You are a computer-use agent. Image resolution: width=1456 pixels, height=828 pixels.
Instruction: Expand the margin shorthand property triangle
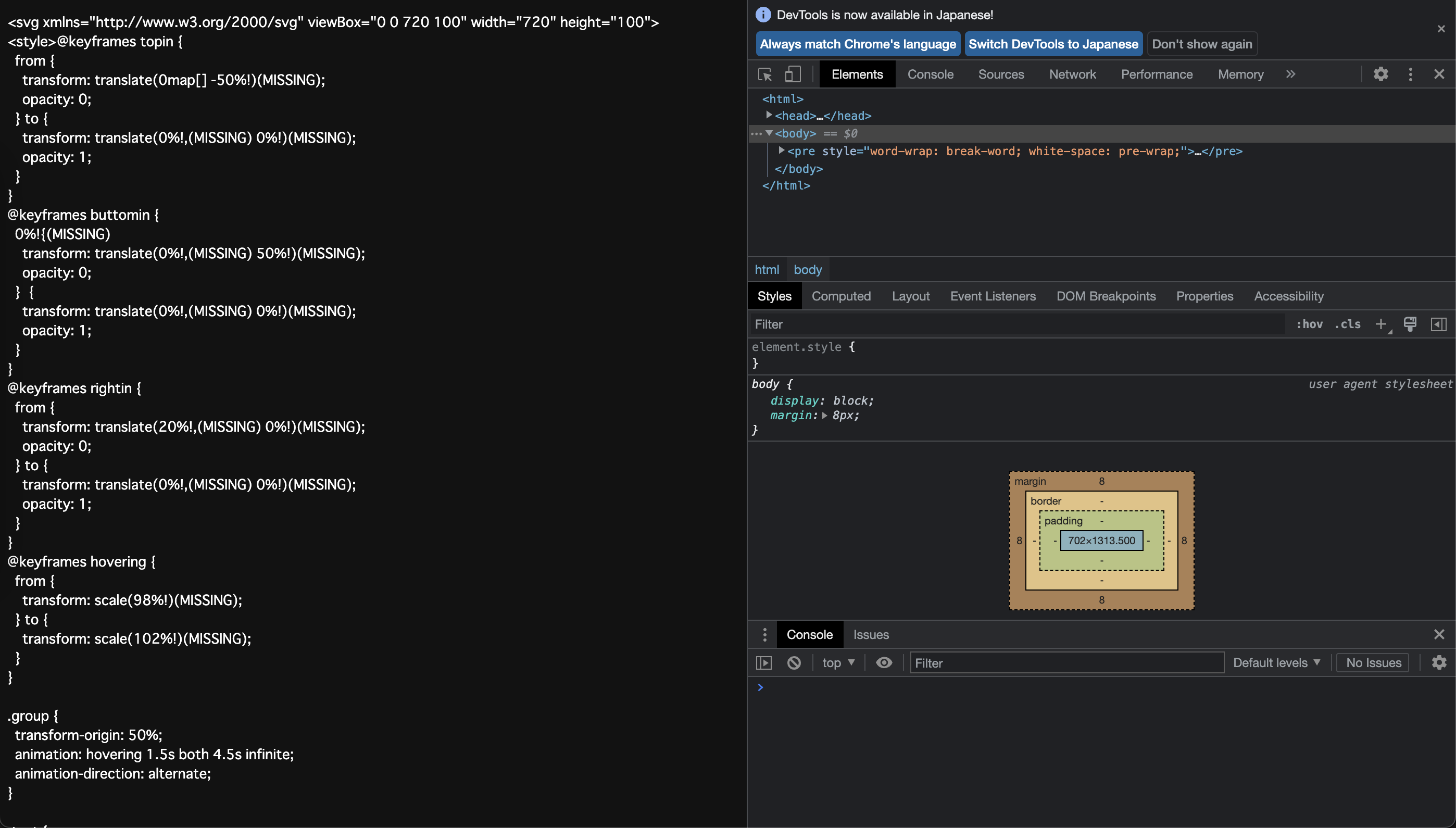tap(824, 416)
